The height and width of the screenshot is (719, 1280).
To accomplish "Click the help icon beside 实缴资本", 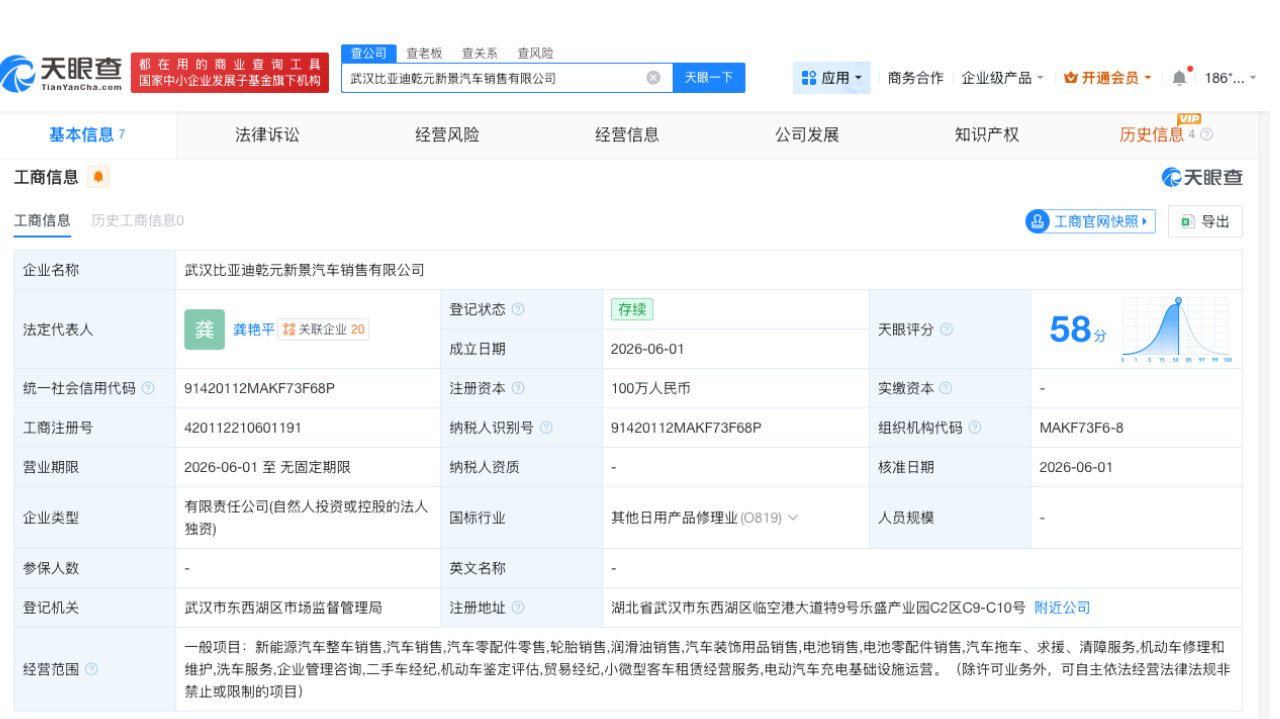I will pyautogui.click(x=946, y=388).
